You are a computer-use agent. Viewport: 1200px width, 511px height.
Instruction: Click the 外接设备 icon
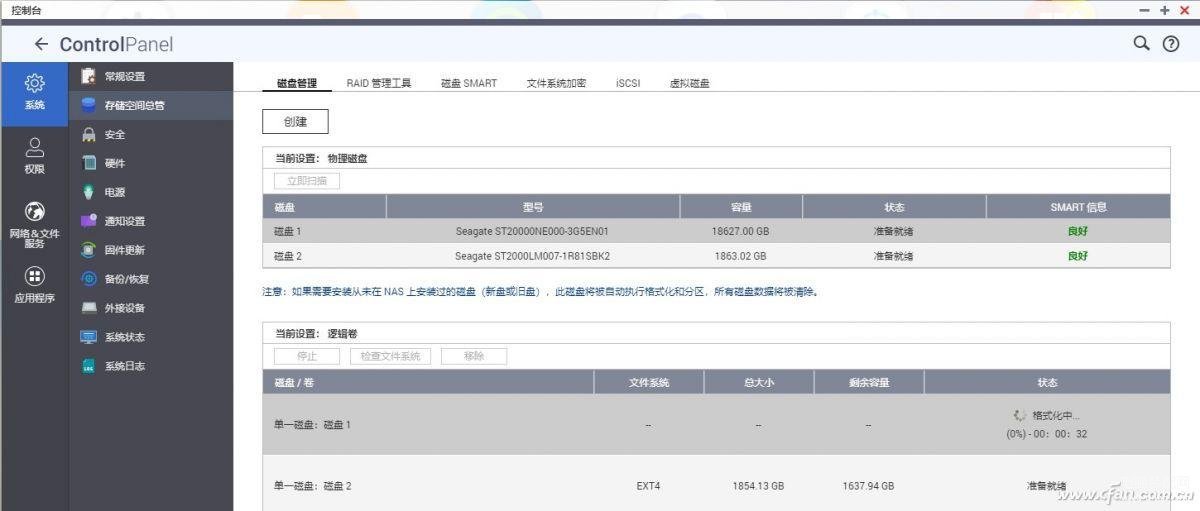click(x=88, y=308)
